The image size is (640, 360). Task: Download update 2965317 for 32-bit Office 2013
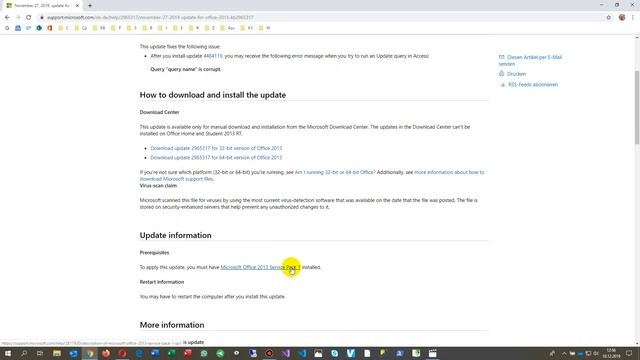point(216,148)
